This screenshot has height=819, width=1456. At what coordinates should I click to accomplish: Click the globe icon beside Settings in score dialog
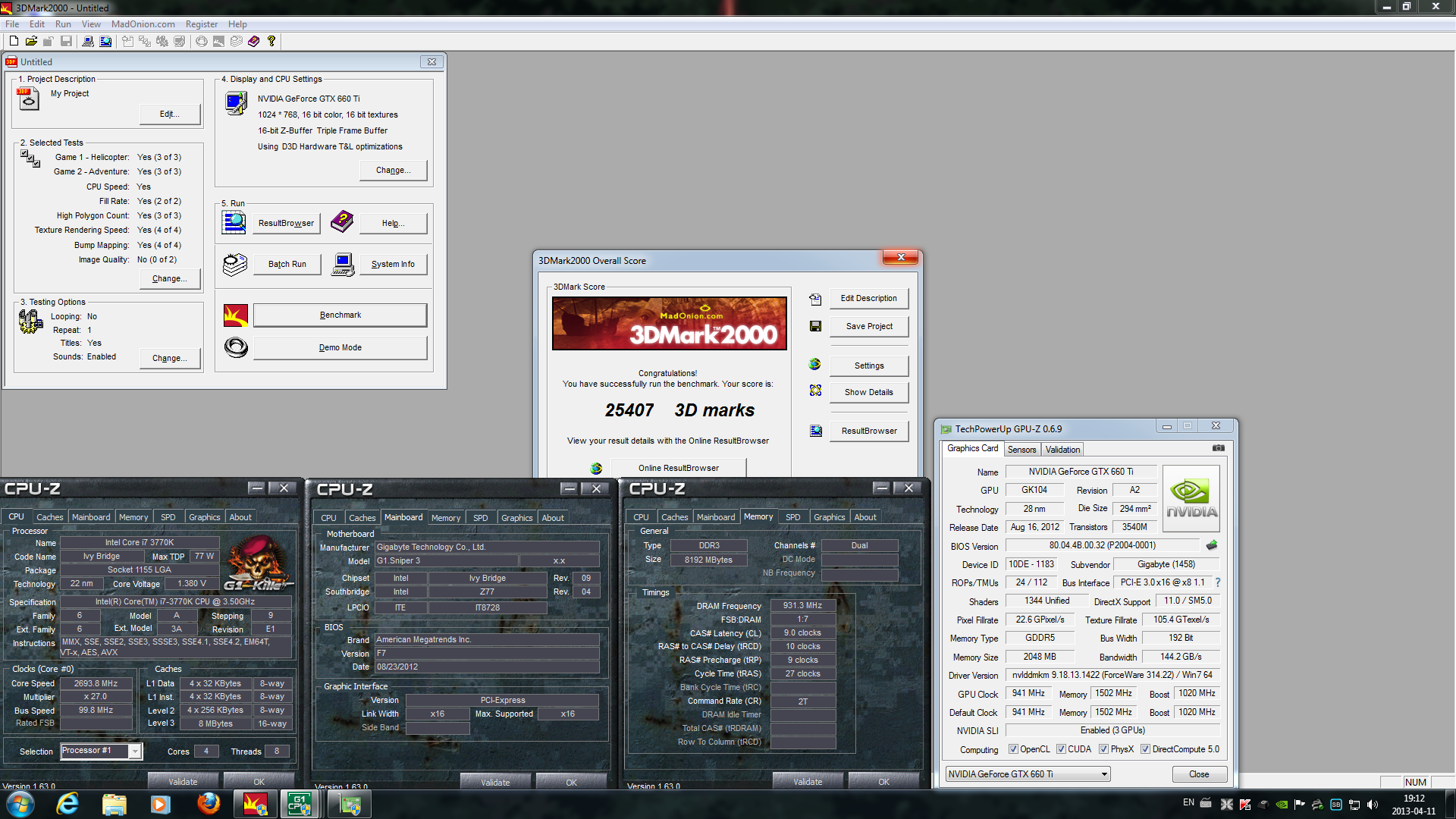[x=815, y=365]
